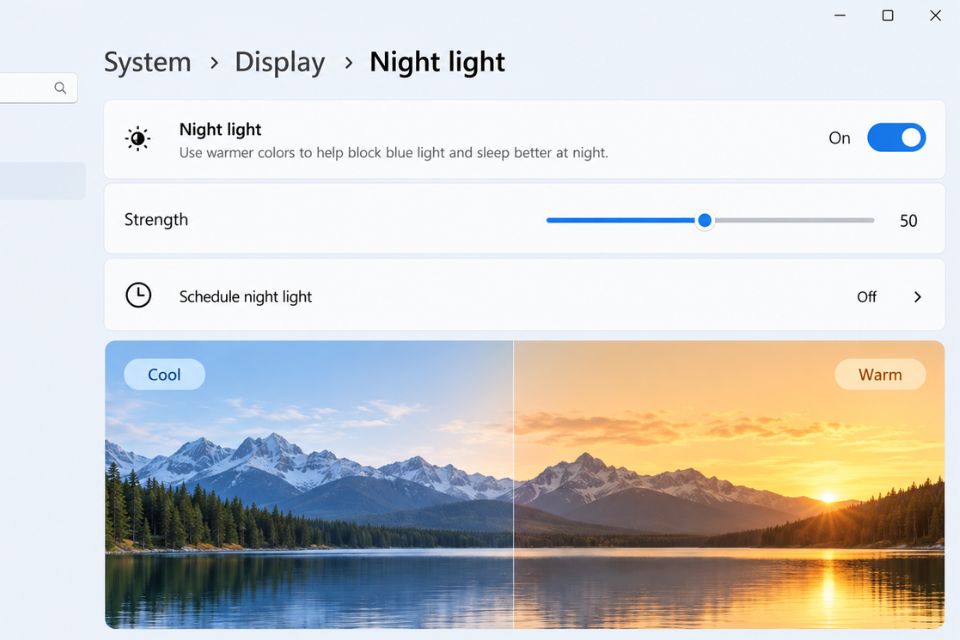The height and width of the screenshot is (640, 960).
Task: Click the Night light breadcrumb title
Action: (x=437, y=62)
